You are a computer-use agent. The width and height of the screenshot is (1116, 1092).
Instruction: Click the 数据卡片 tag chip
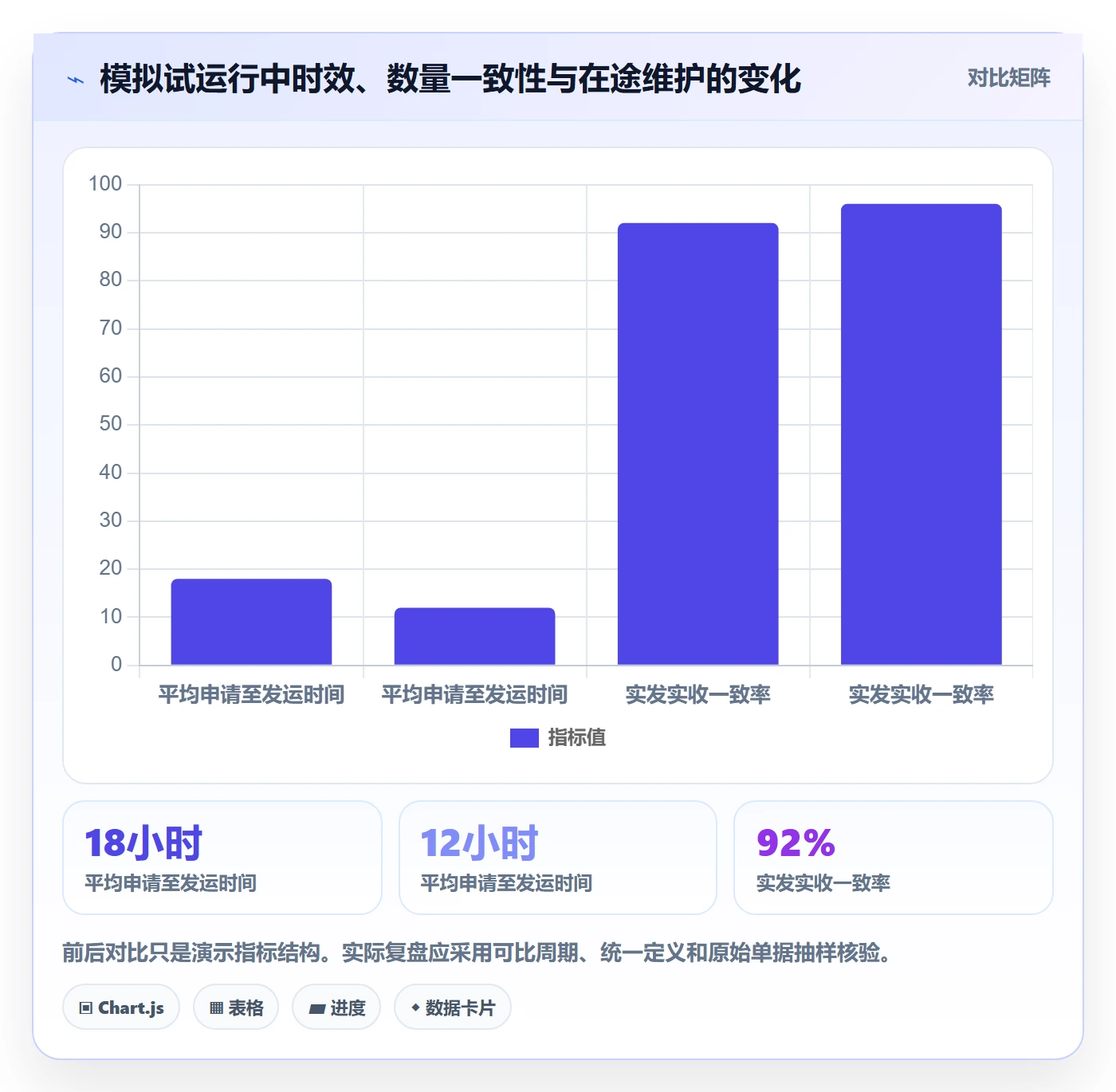[x=453, y=1008]
